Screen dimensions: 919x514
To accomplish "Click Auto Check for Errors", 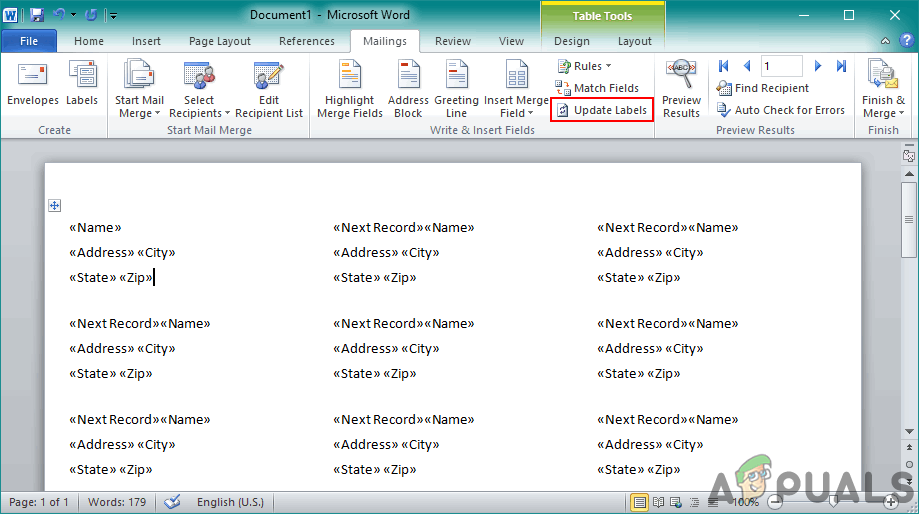I will tap(781, 110).
